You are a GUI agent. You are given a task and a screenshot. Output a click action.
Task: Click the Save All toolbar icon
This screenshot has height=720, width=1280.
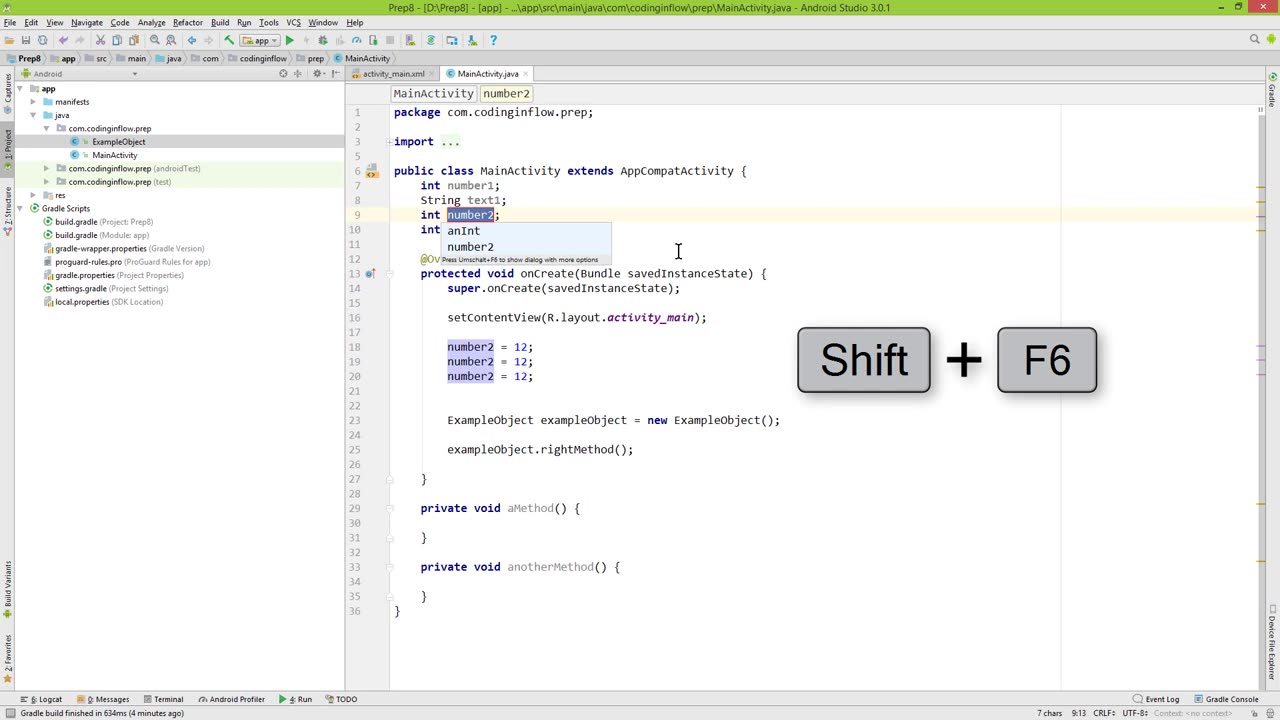[x=26, y=40]
